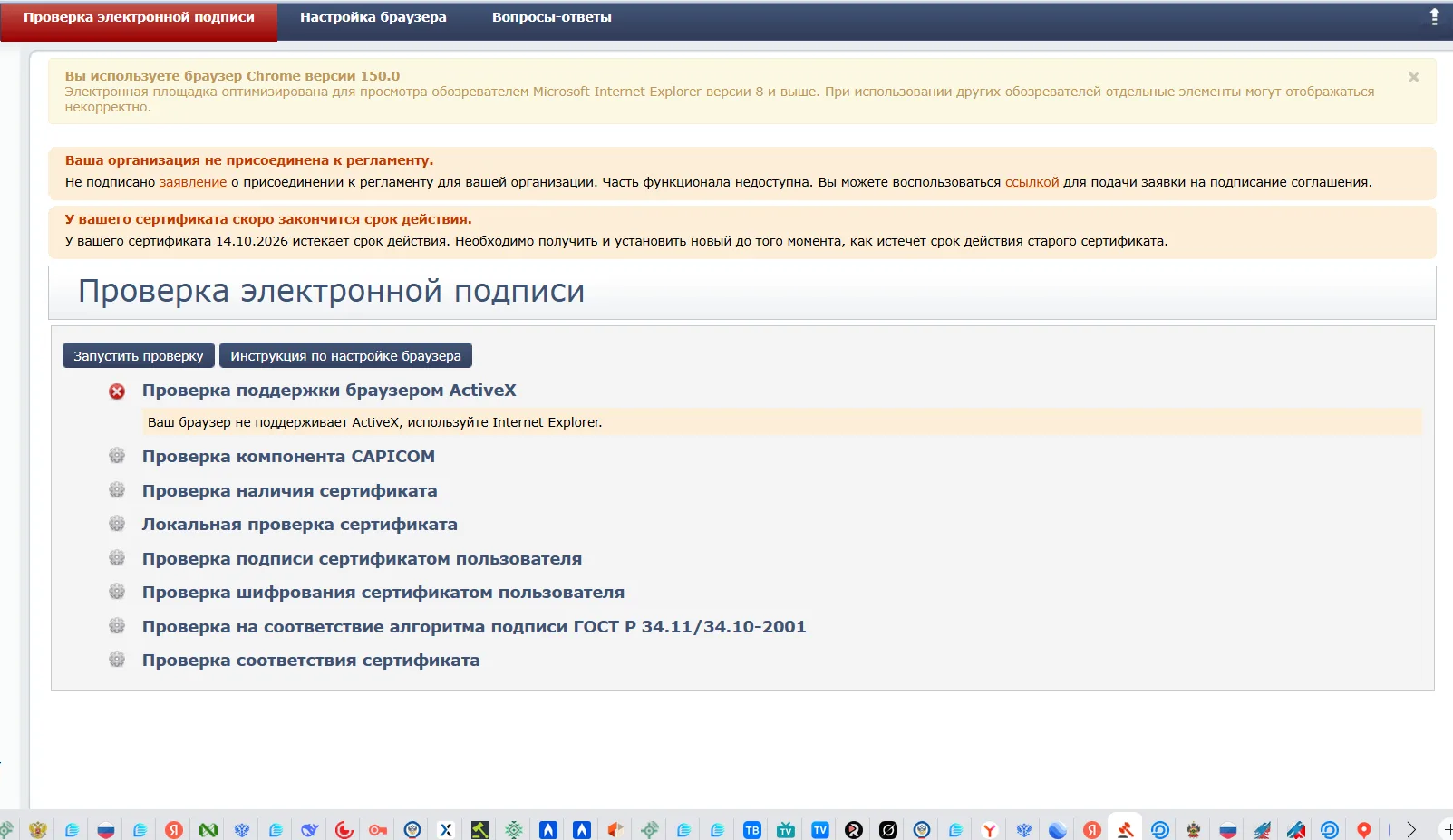Click the Проверка соответствия сертификата row text
The image size is (1453, 840).
tap(311, 661)
